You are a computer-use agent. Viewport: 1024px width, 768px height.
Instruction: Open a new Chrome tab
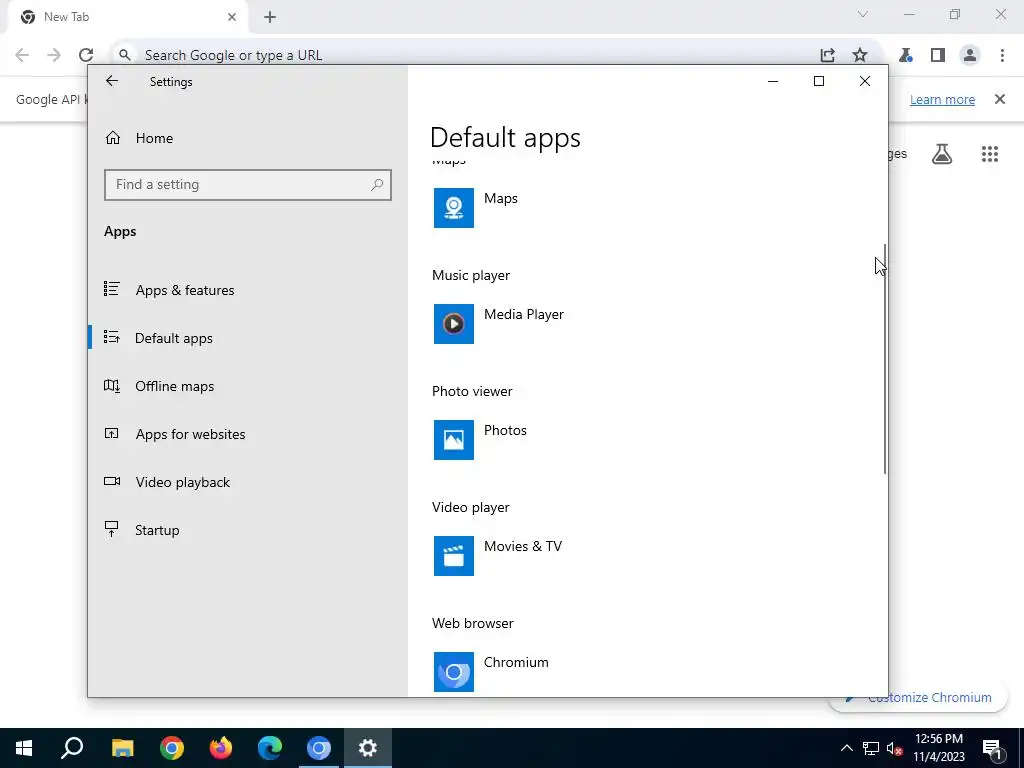[270, 17]
